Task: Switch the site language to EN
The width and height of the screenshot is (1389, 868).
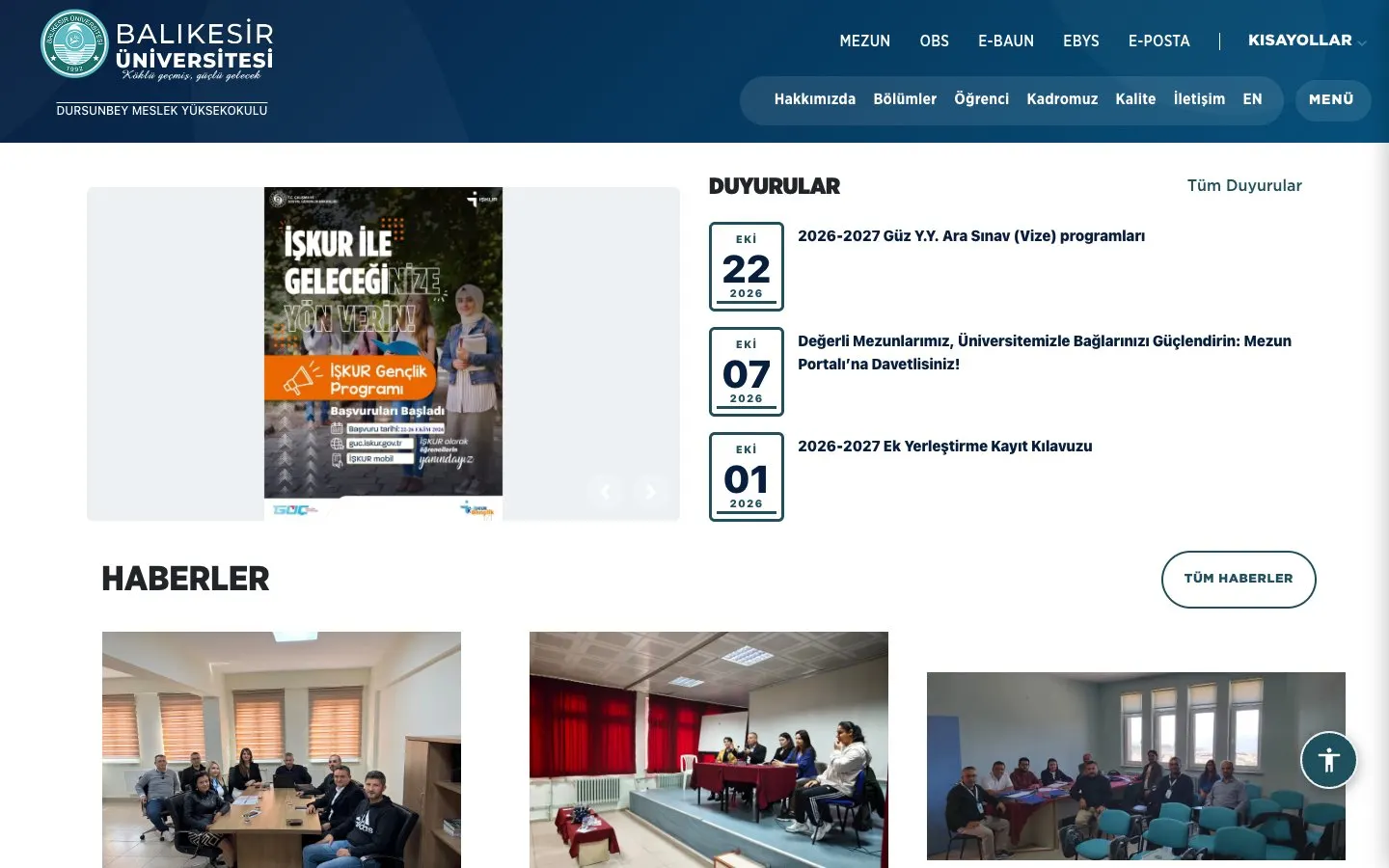Action: click(x=1253, y=99)
